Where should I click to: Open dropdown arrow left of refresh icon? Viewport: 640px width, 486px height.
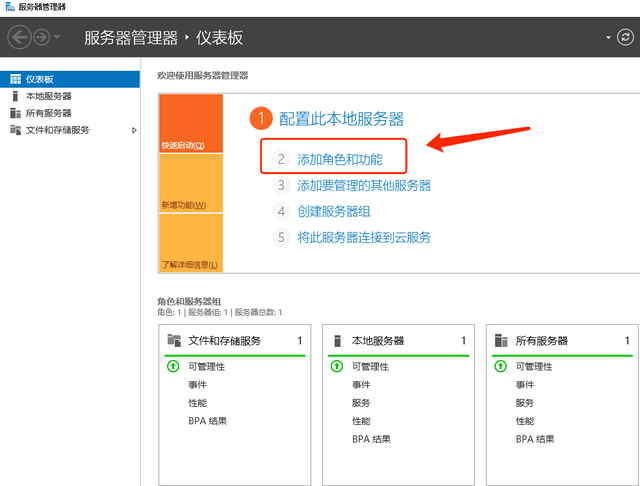coord(608,38)
